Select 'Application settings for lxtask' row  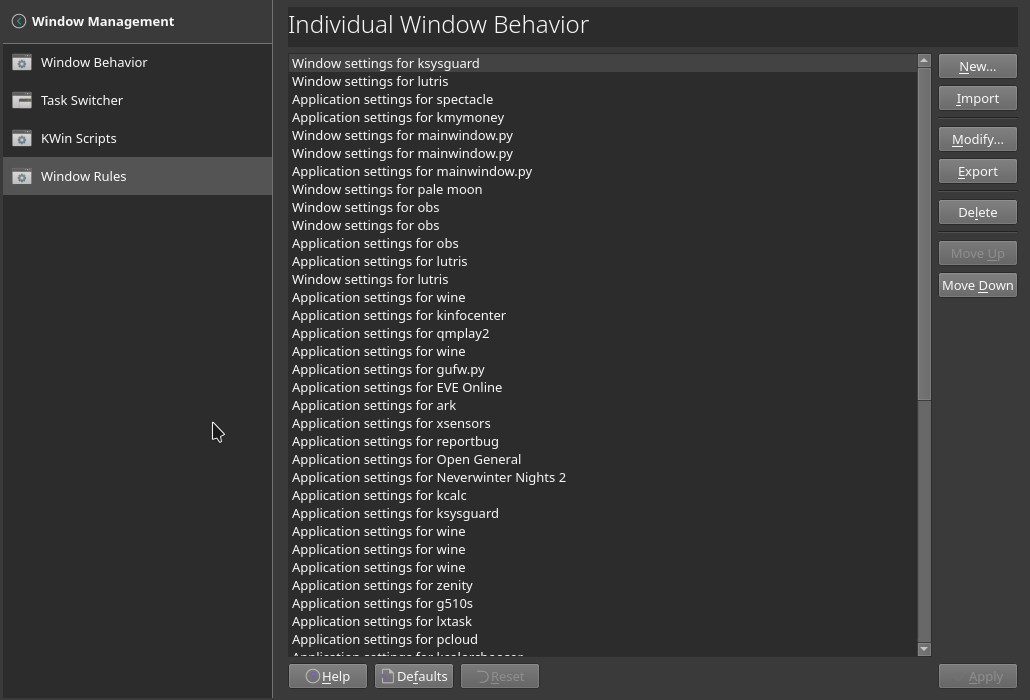click(603, 622)
